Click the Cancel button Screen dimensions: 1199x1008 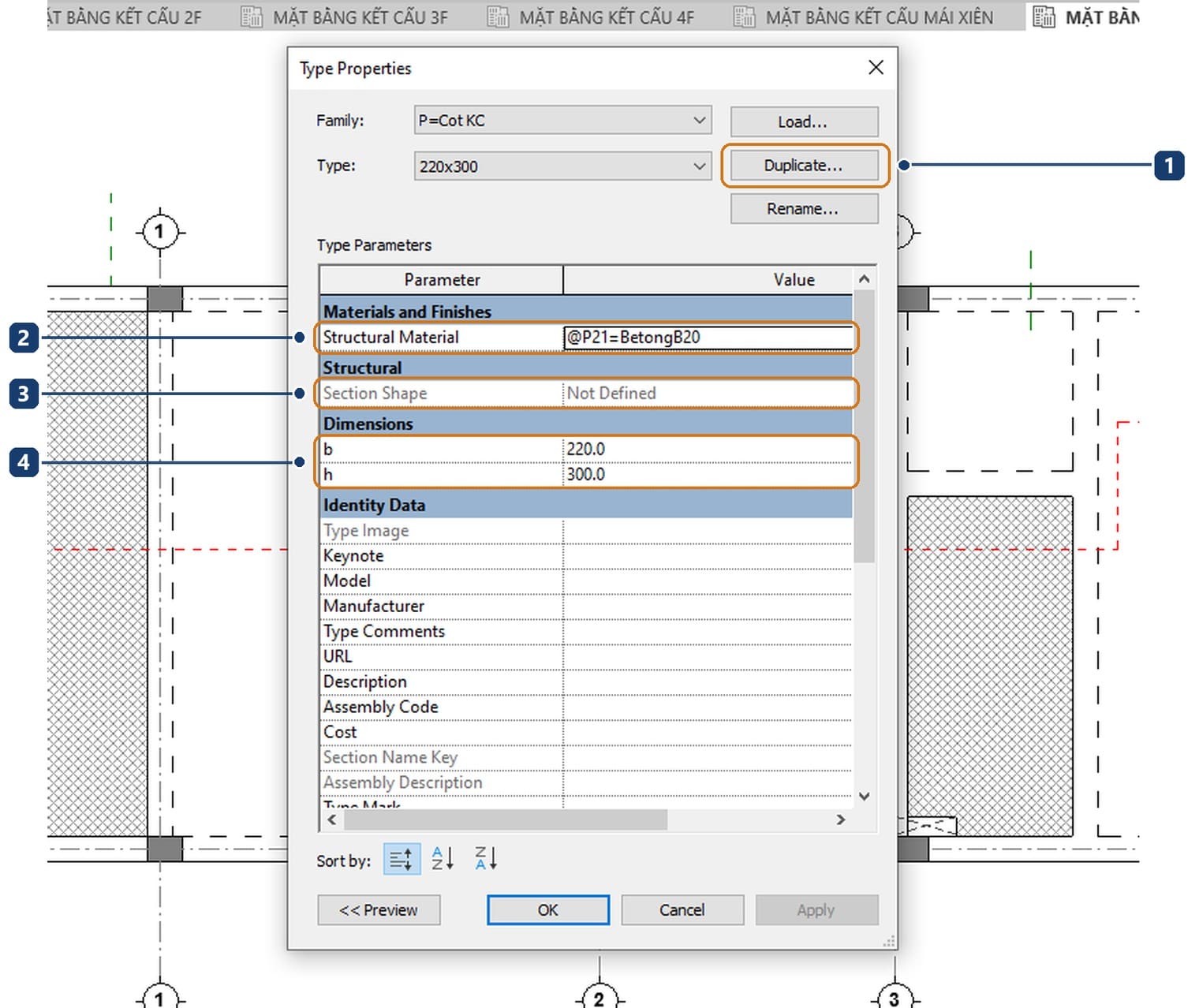tap(682, 910)
